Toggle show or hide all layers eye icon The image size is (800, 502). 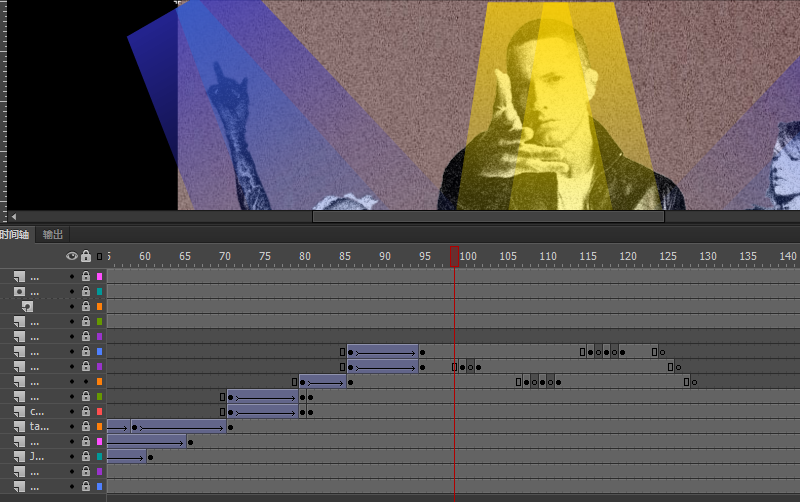[72, 256]
